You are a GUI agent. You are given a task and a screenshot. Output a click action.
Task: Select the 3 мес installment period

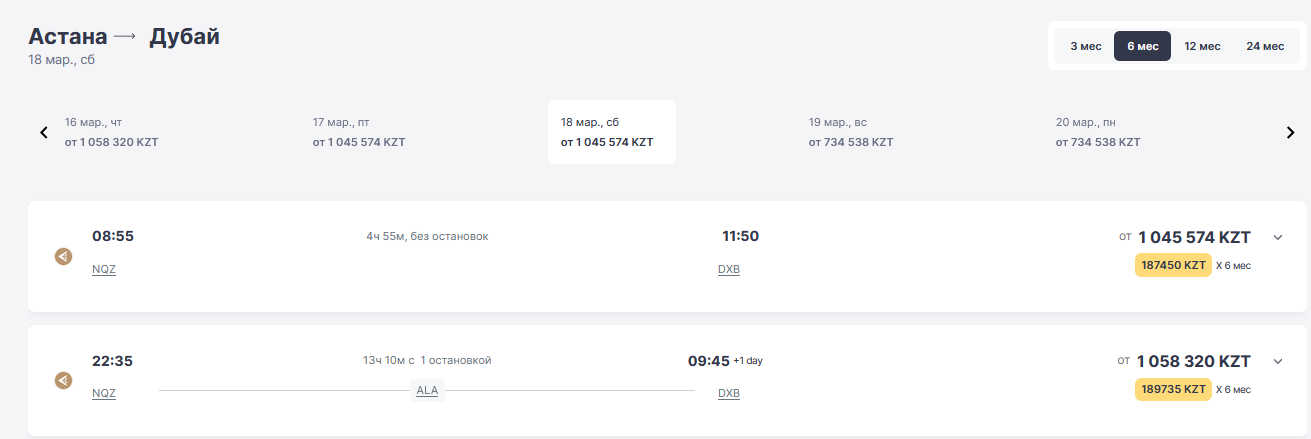1086,46
